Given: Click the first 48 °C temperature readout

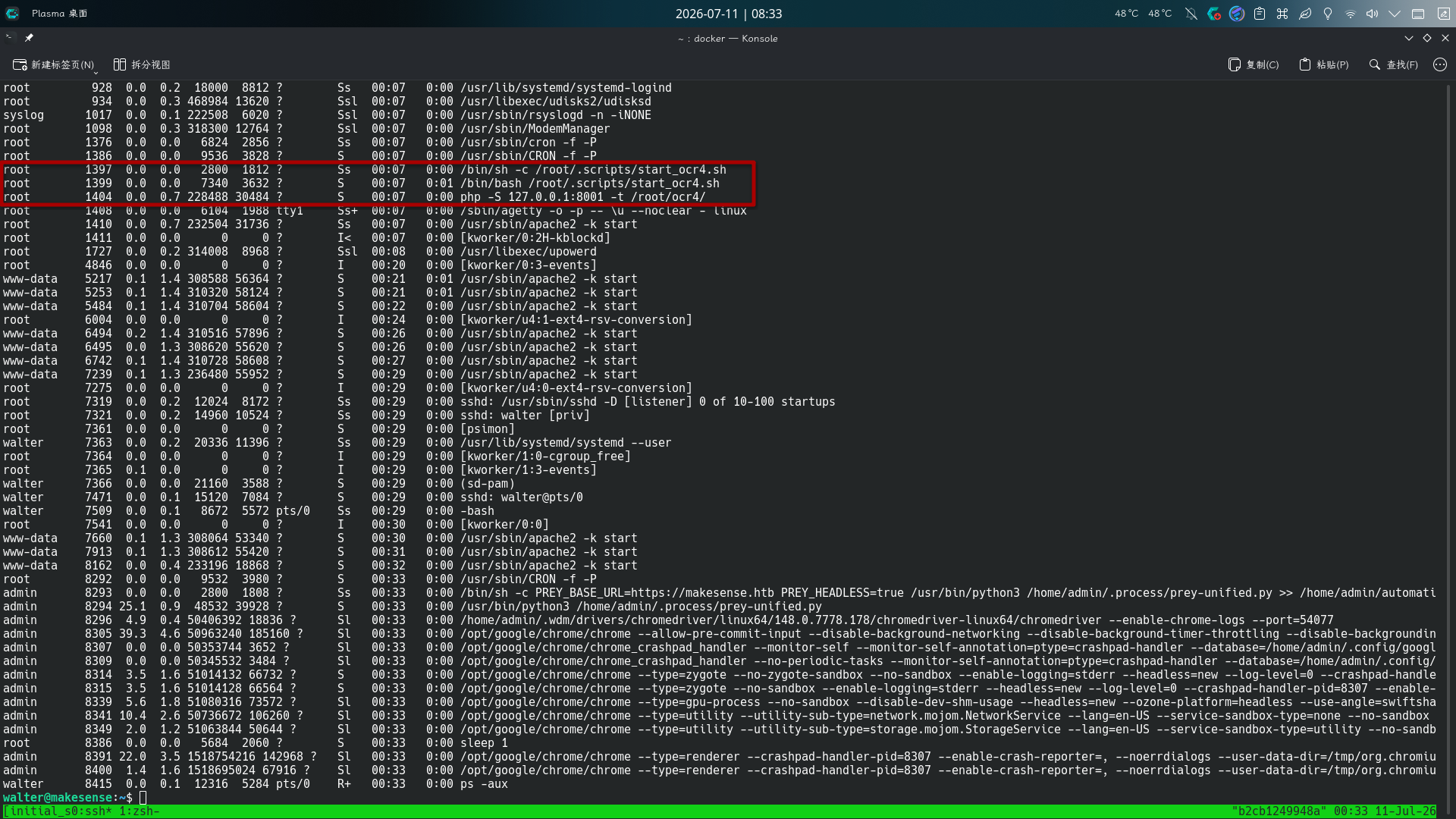Looking at the screenshot, I should click(1126, 14).
